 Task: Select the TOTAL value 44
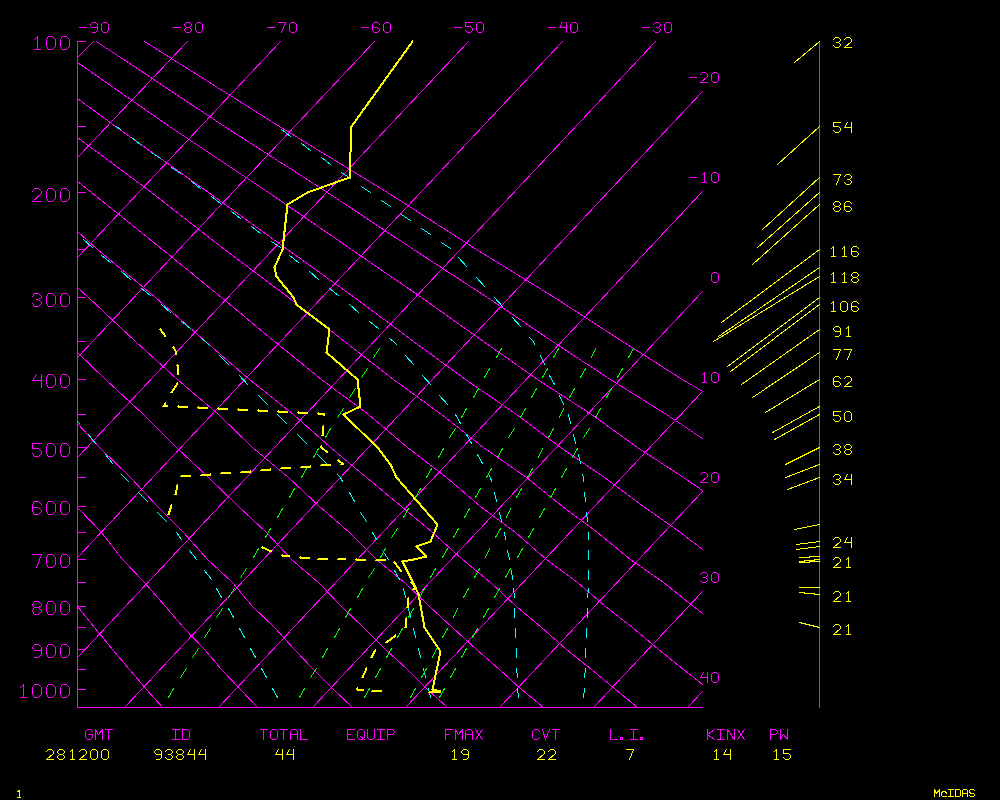(x=284, y=755)
